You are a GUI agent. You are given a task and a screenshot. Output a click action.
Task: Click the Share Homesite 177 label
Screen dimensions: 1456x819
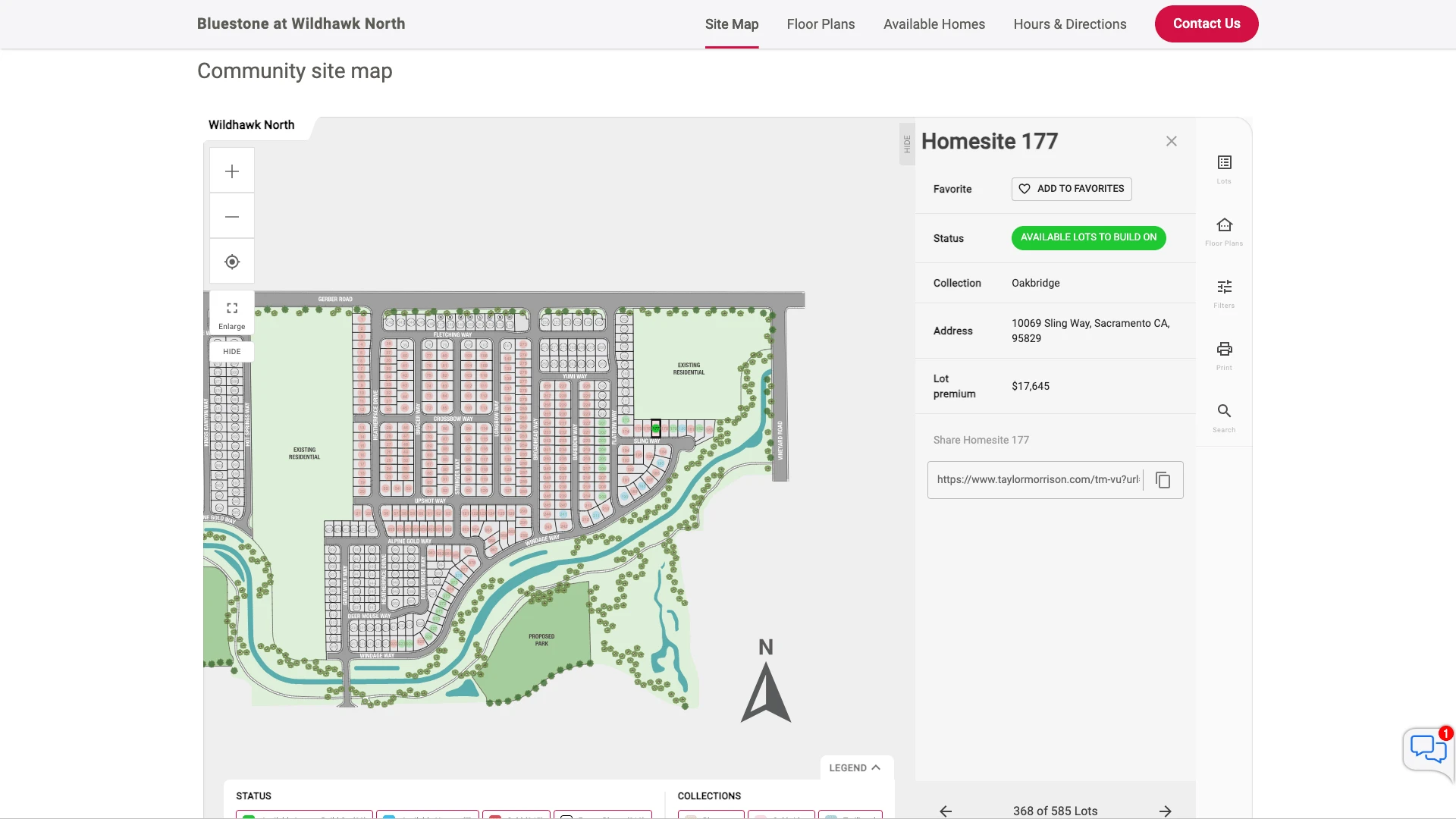pos(981,440)
